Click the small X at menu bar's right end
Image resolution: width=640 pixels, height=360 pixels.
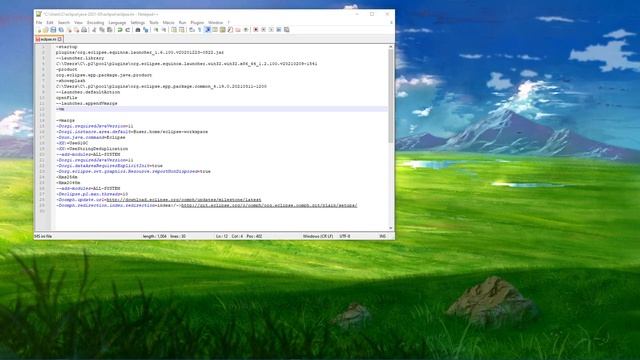click(391, 22)
